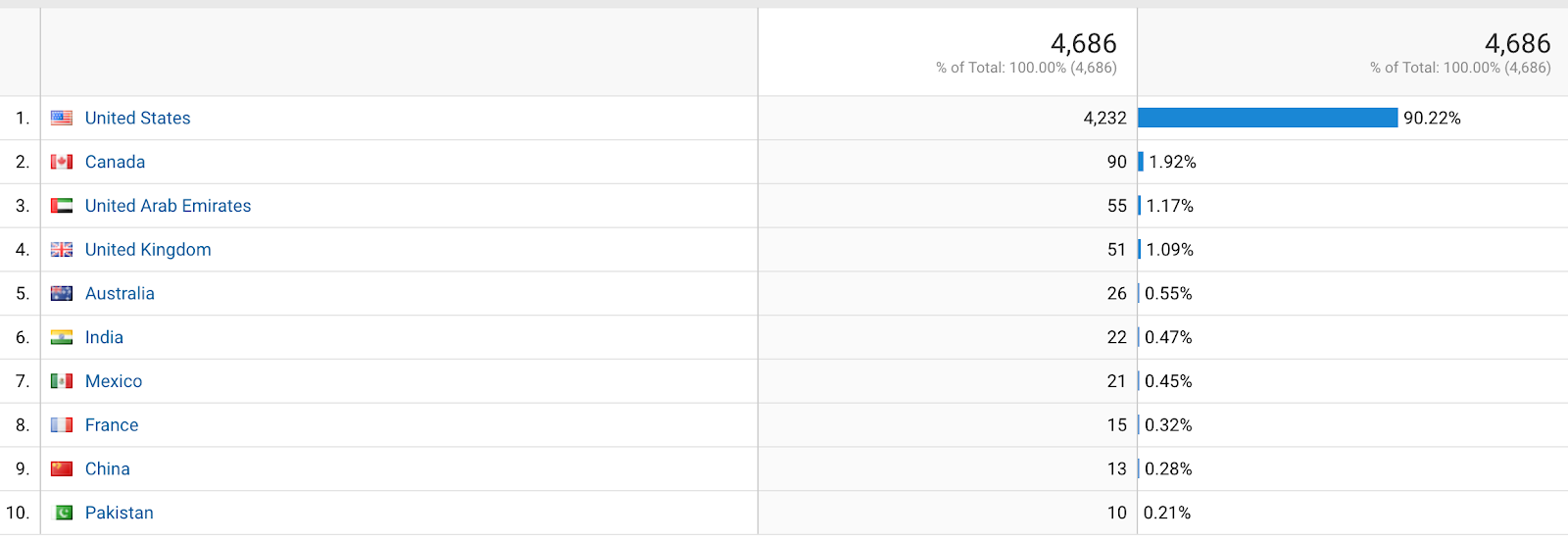Open the United Kingdom link

click(148, 250)
